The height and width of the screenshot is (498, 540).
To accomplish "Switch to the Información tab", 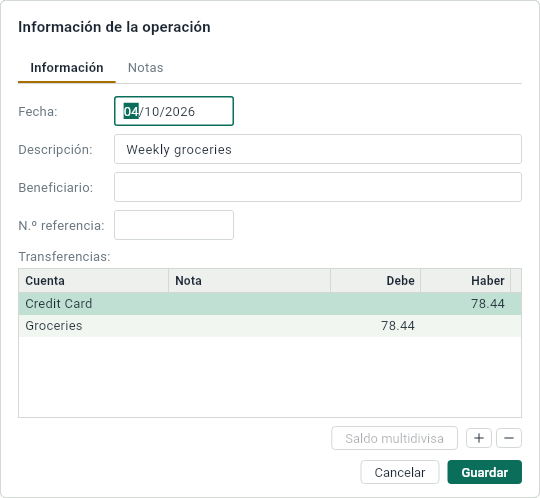I will click(x=67, y=68).
